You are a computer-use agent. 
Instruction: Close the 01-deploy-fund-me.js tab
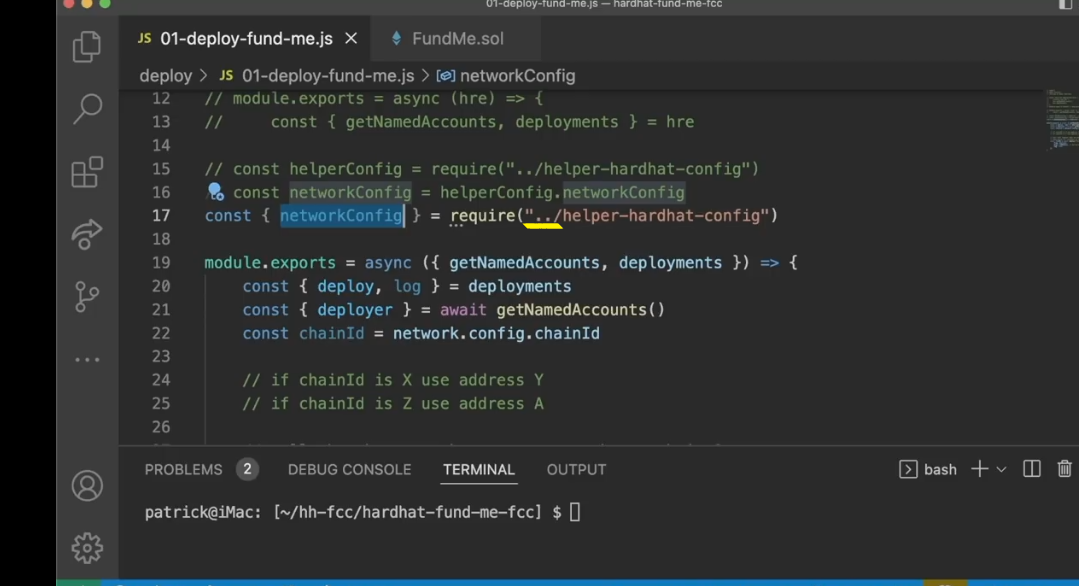[351, 39]
